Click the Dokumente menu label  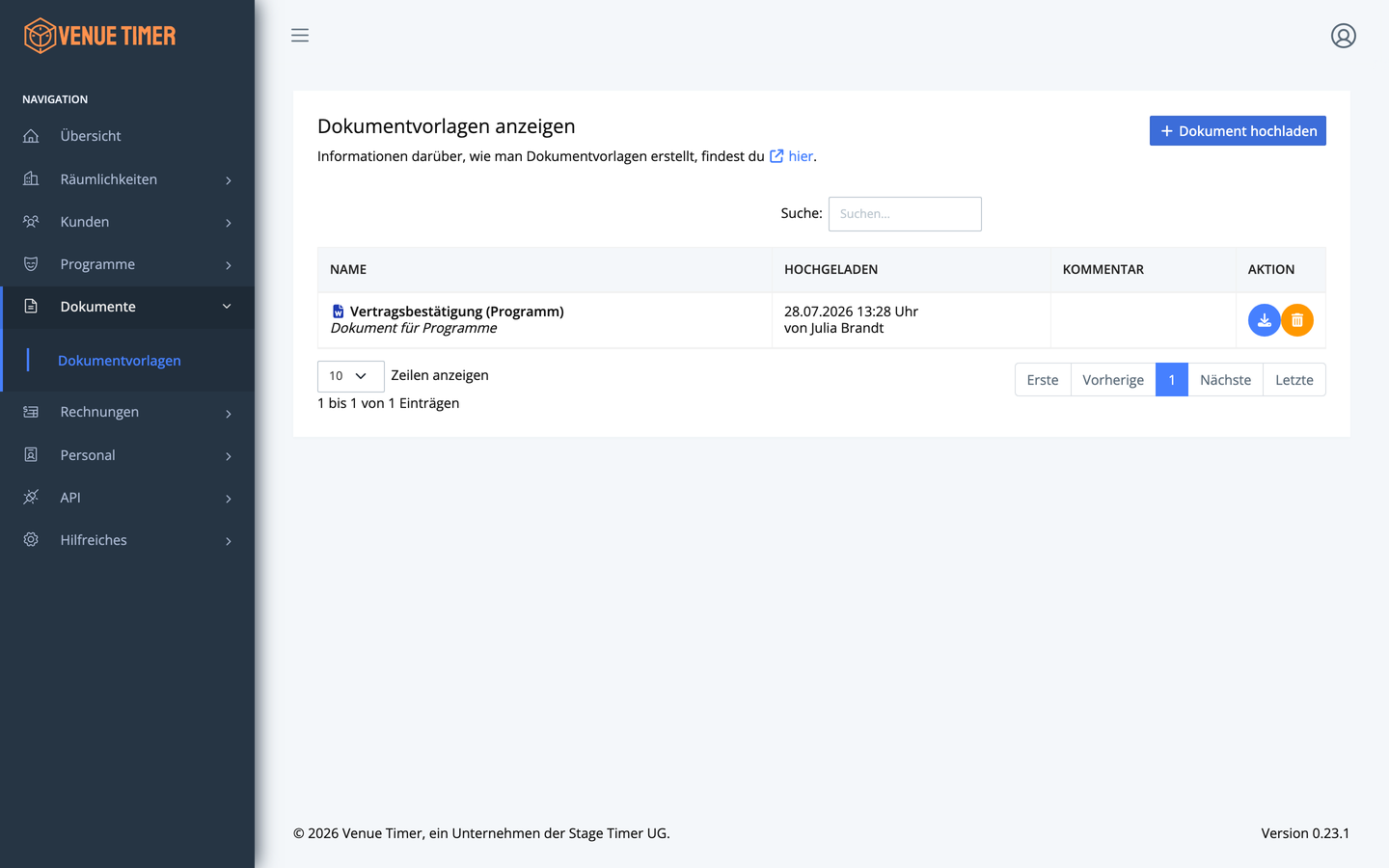98,307
